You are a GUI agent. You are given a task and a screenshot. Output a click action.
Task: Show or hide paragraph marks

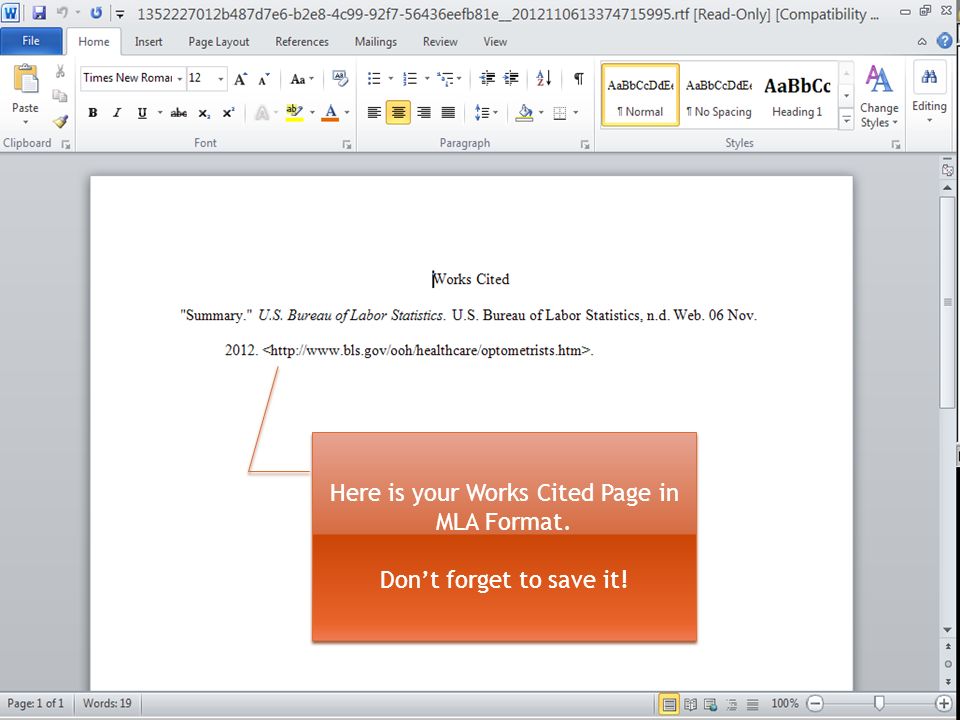579,78
